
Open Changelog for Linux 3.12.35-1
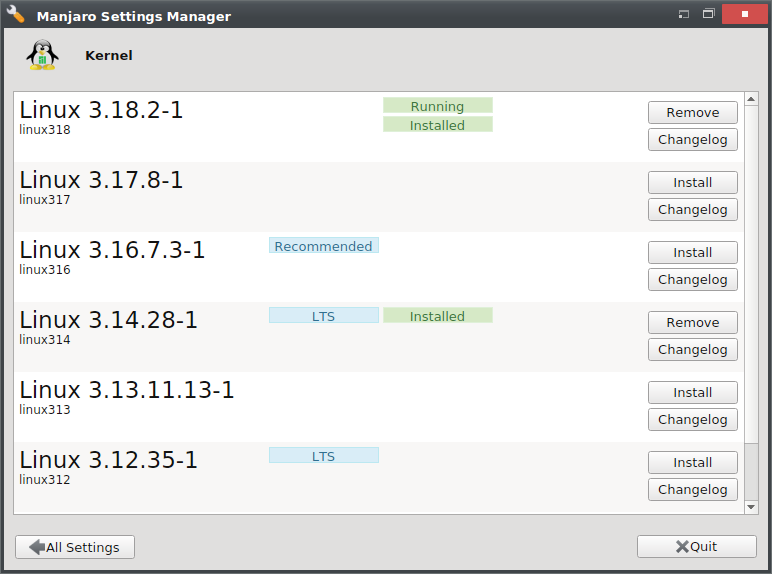[692, 490]
